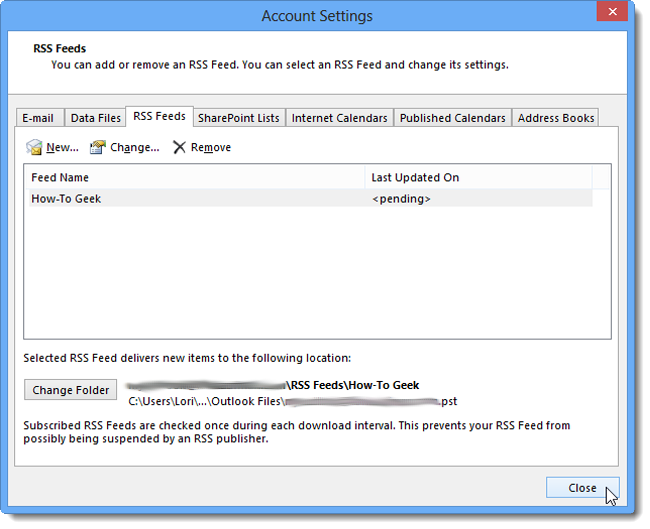Select the How-To Geek feed row
Screen dimensions: 650x529
(x=310, y=199)
